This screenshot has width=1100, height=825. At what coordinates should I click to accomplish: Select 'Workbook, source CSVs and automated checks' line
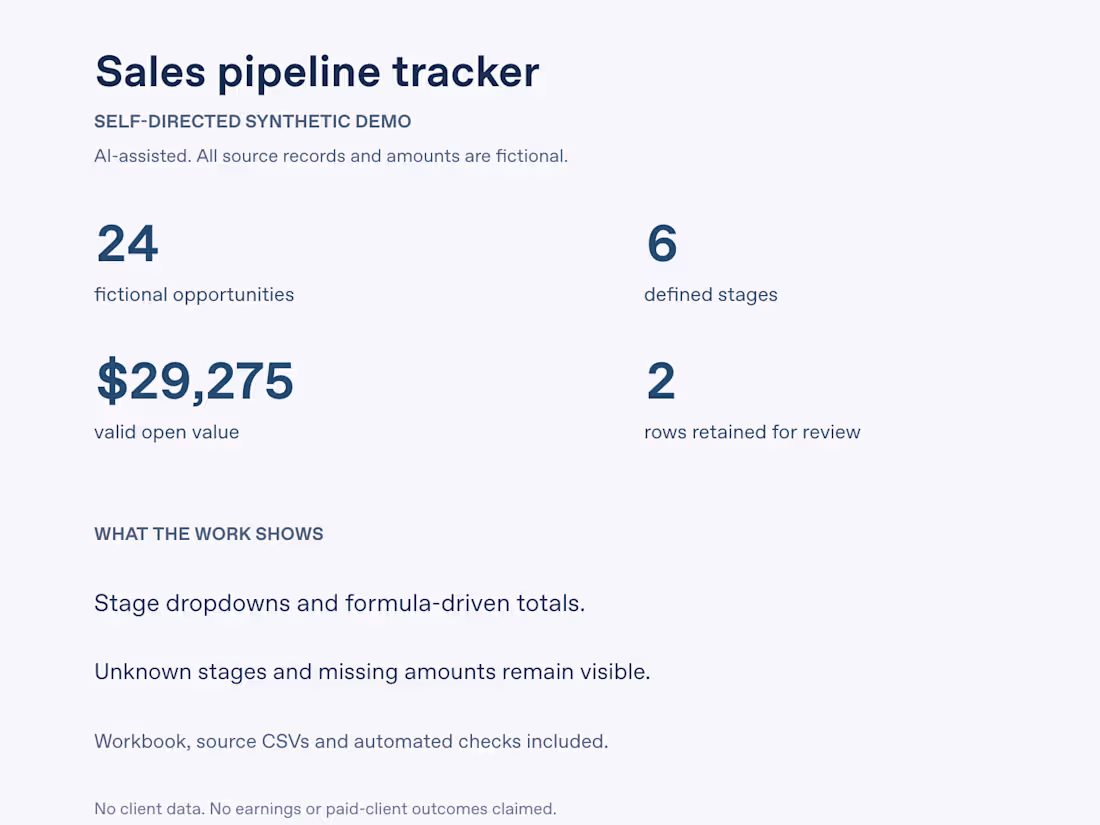[351, 742]
